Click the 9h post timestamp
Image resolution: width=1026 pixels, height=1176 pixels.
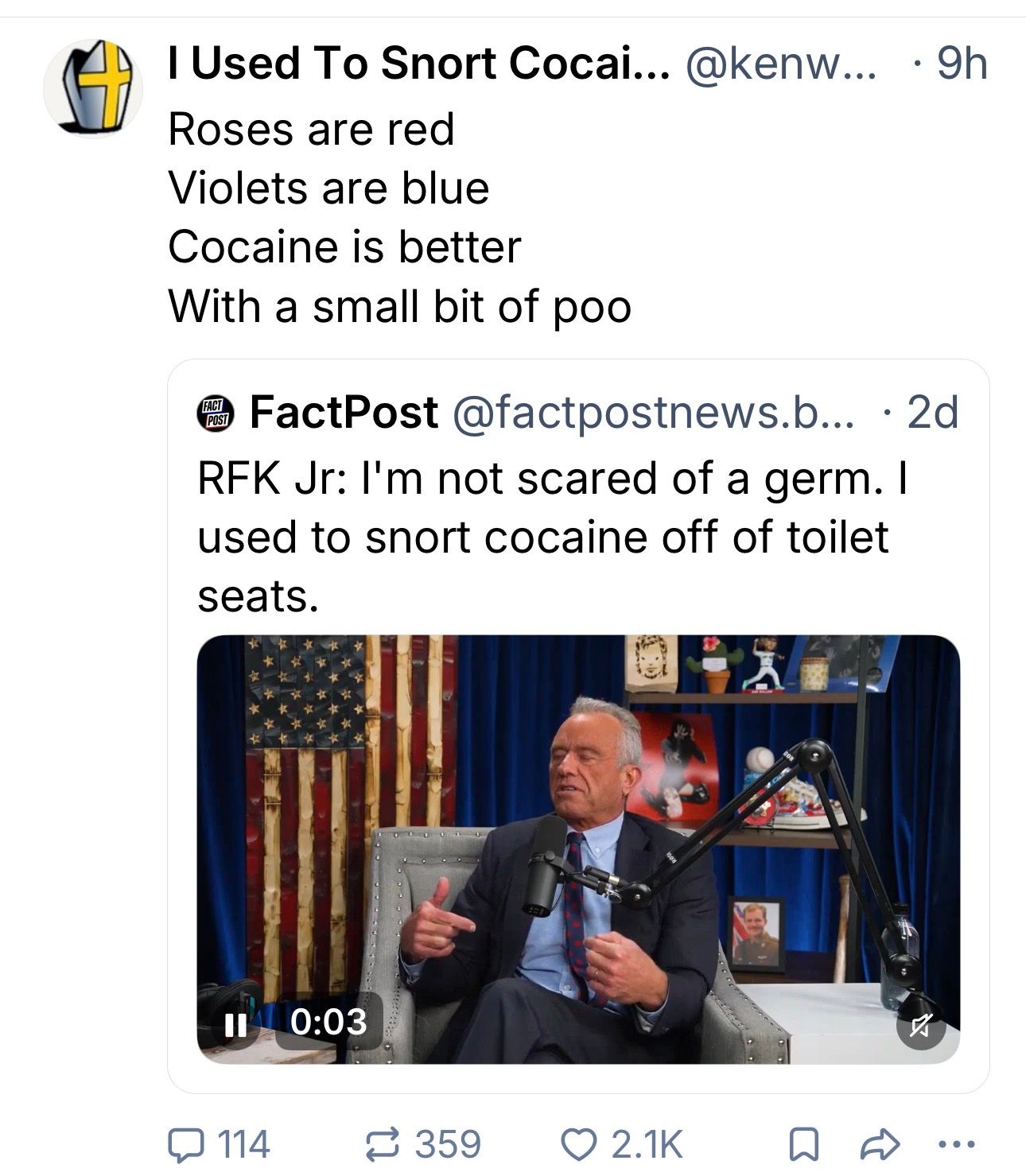pos(961,64)
